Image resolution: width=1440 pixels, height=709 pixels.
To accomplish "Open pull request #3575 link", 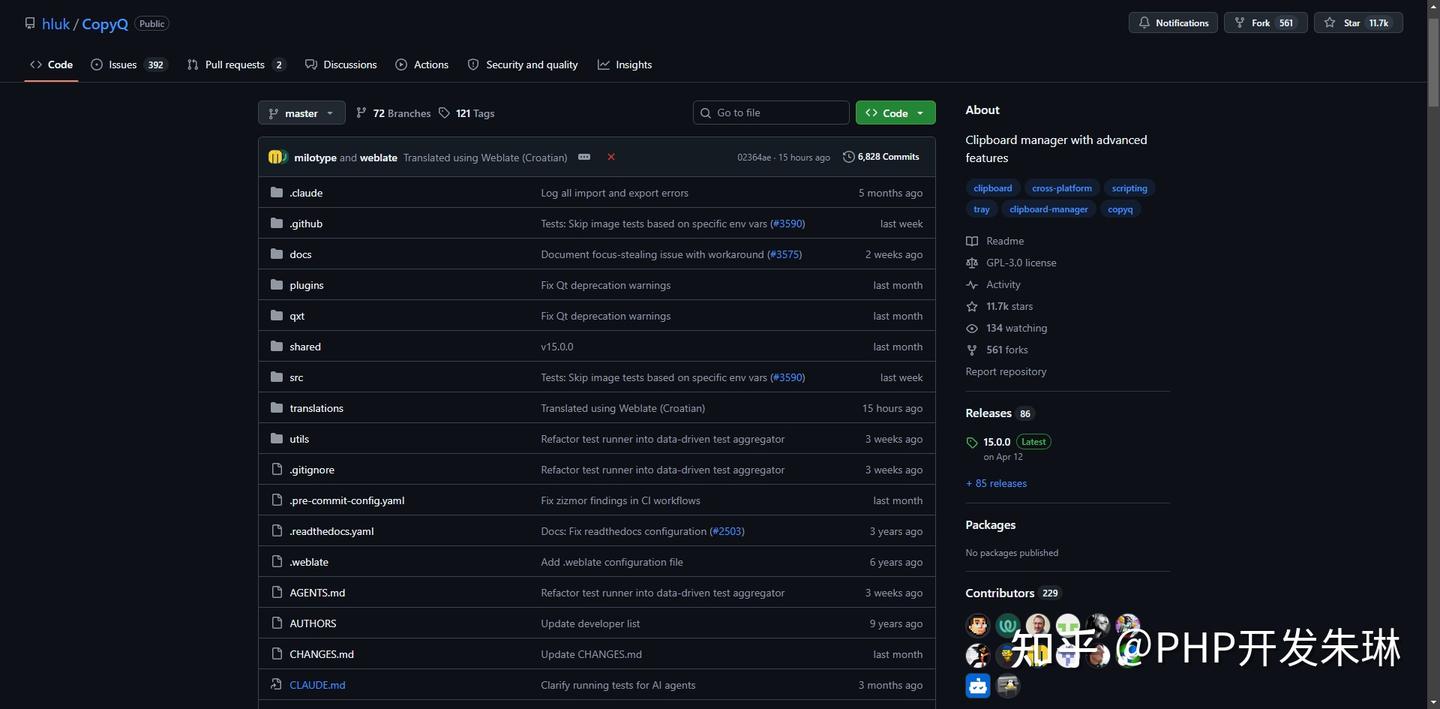I will (784, 254).
